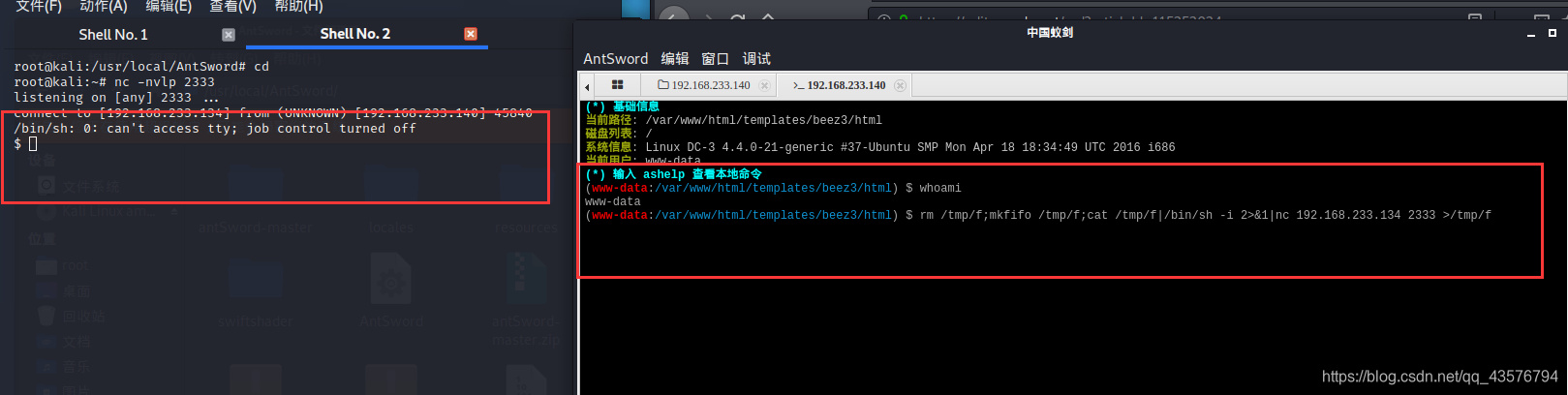Maximize the 中国蚁剑 window
Screen dimensions: 1568x395
point(1553,33)
